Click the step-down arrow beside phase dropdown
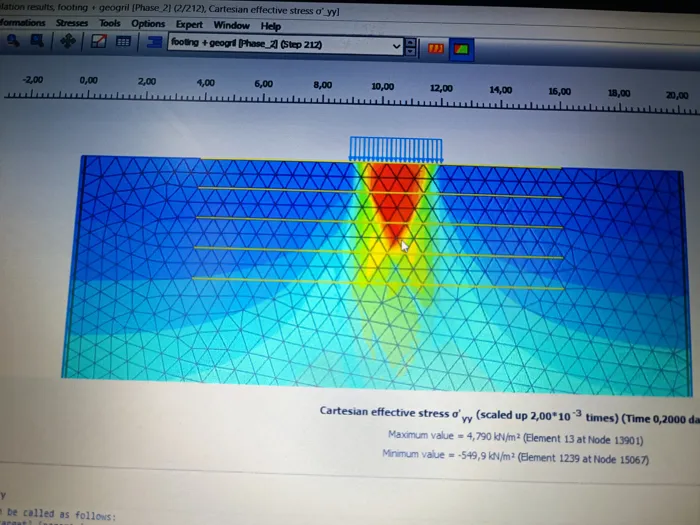This screenshot has height=525, width=700. tap(411, 51)
